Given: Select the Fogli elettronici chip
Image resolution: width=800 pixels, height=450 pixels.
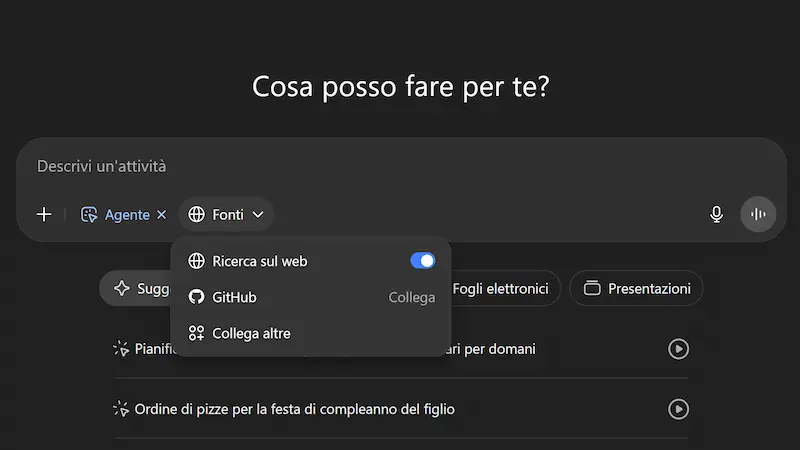Looking at the screenshot, I should pos(500,288).
